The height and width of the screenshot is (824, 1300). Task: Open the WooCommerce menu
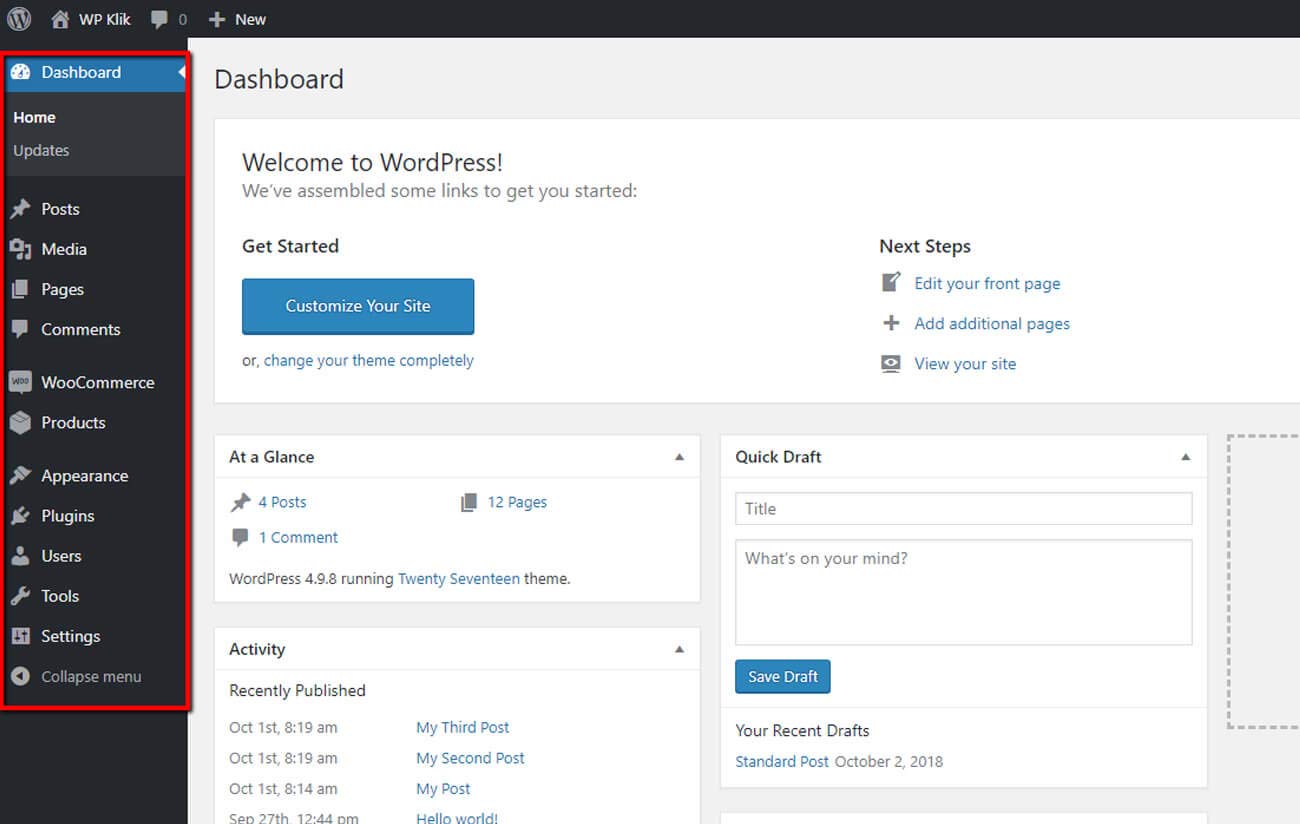pyautogui.click(x=96, y=382)
